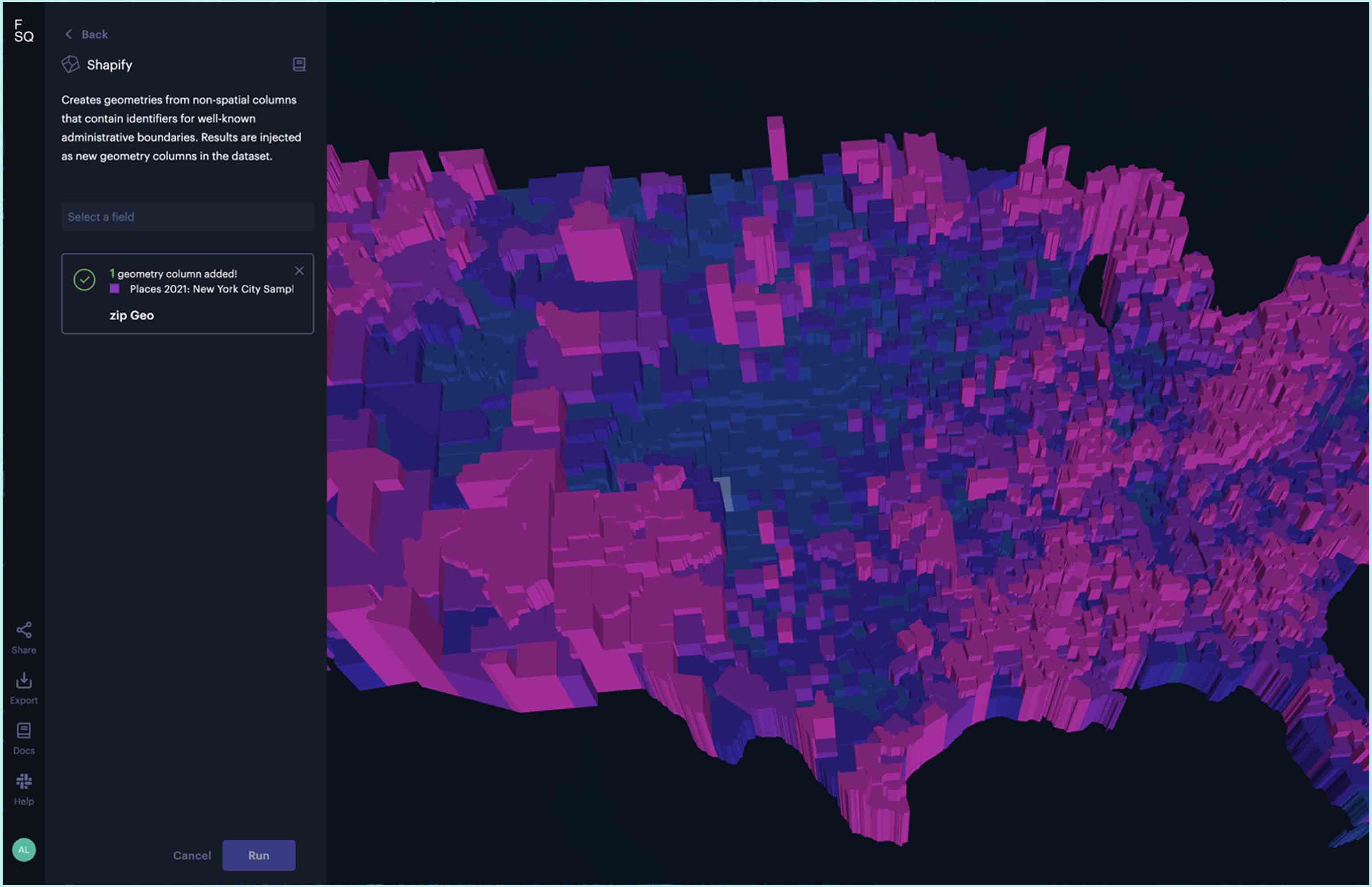
Task: Open Help from the sidebar
Action: 24,790
